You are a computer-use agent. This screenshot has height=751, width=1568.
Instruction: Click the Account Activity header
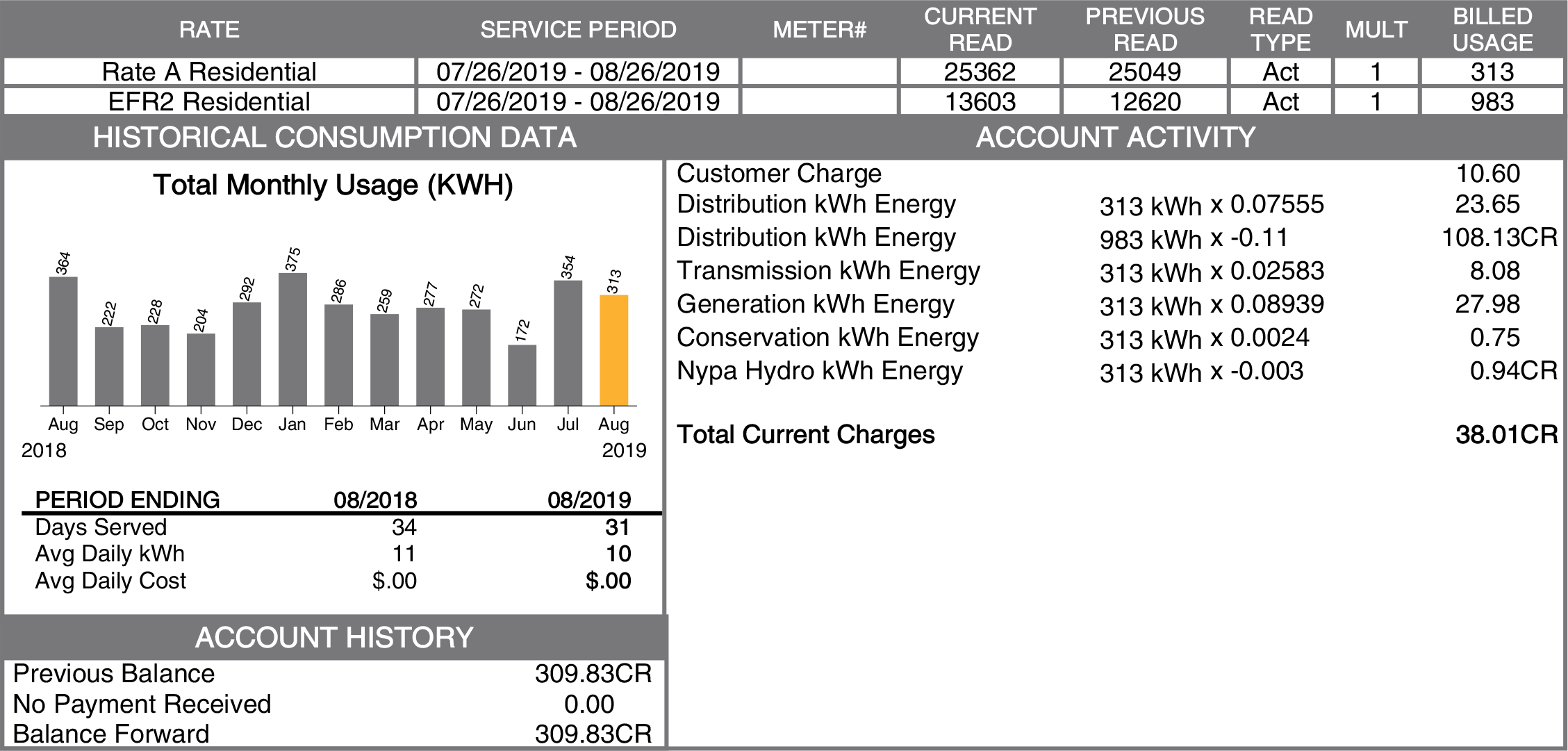(1115, 138)
